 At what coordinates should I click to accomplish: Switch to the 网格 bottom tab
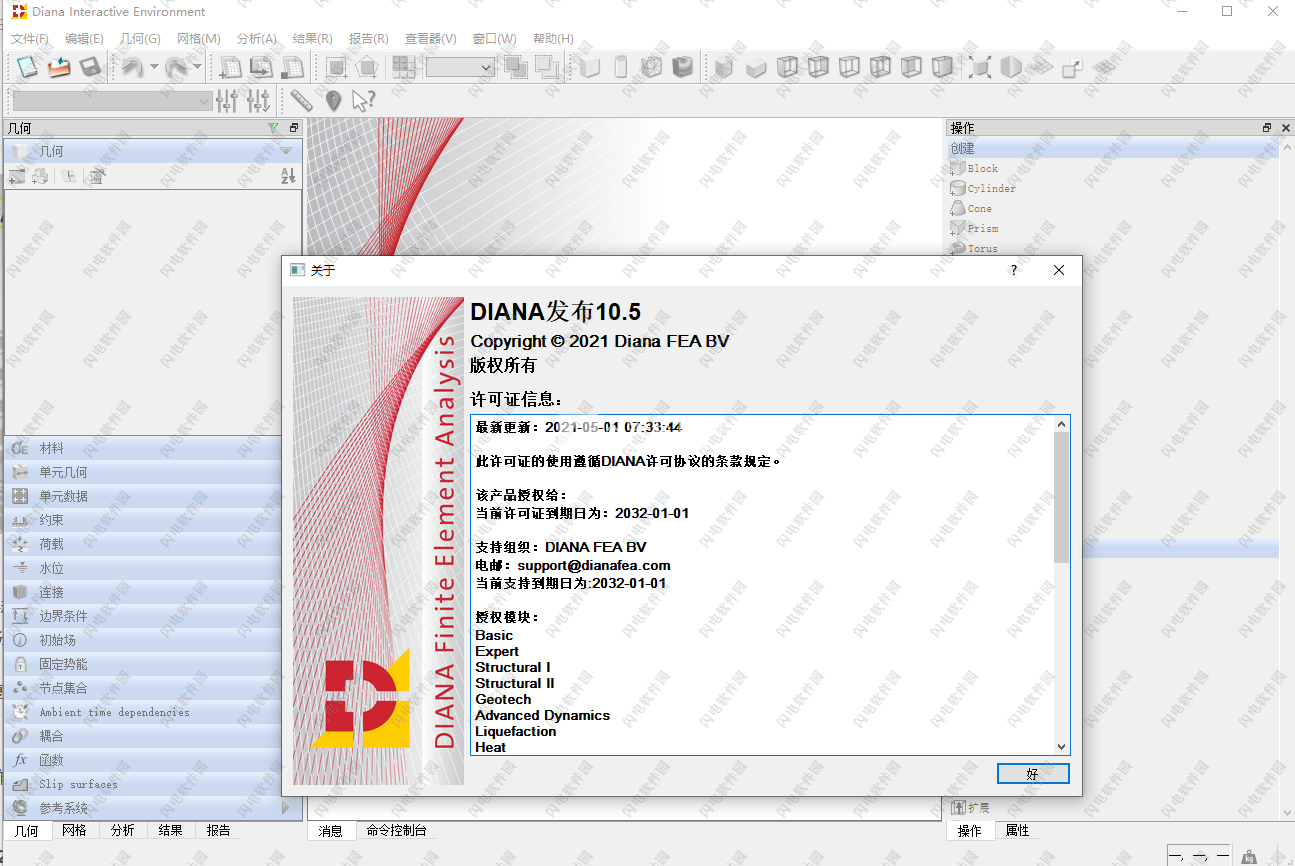(x=74, y=830)
